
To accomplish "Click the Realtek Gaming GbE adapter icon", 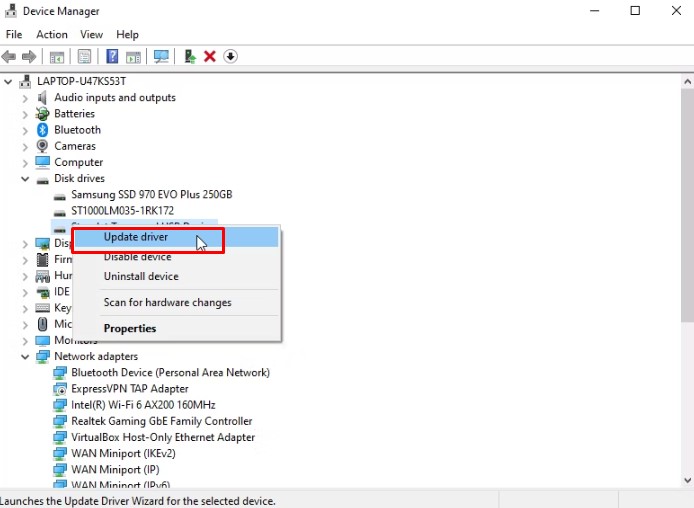I will coord(60,421).
